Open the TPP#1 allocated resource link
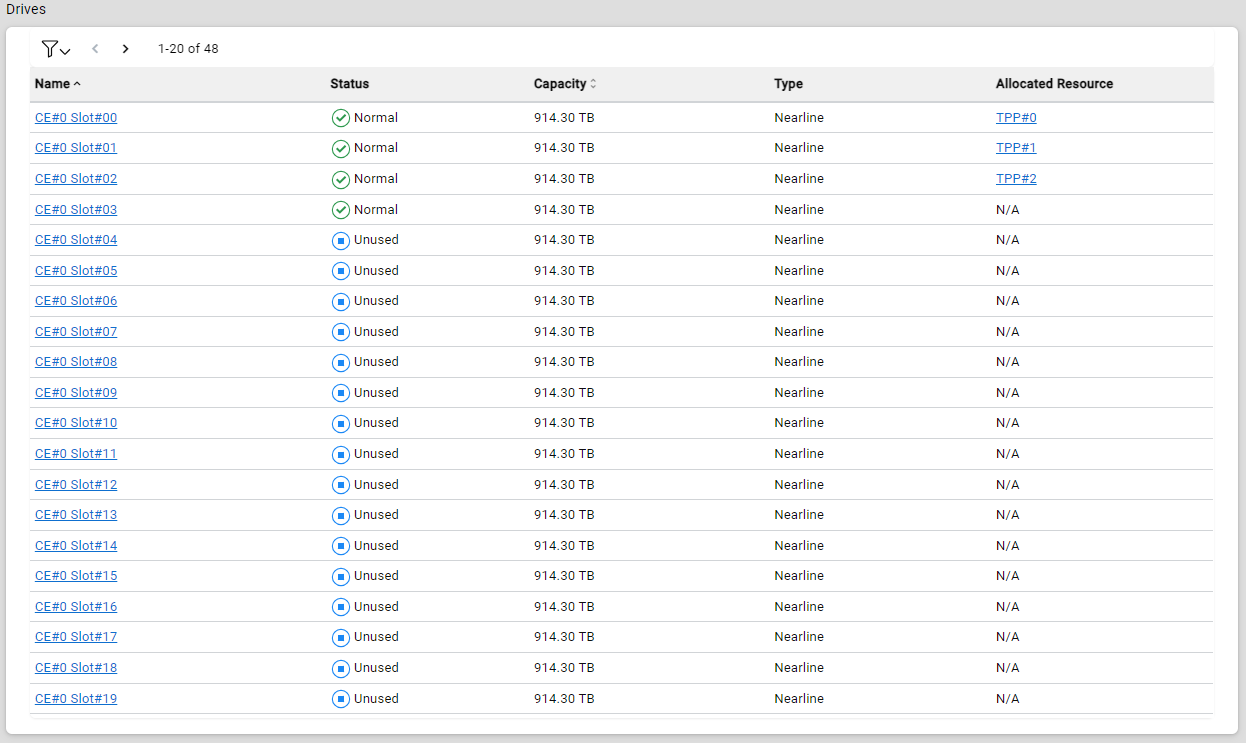Image resolution: width=1246 pixels, height=743 pixels. coord(1016,148)
